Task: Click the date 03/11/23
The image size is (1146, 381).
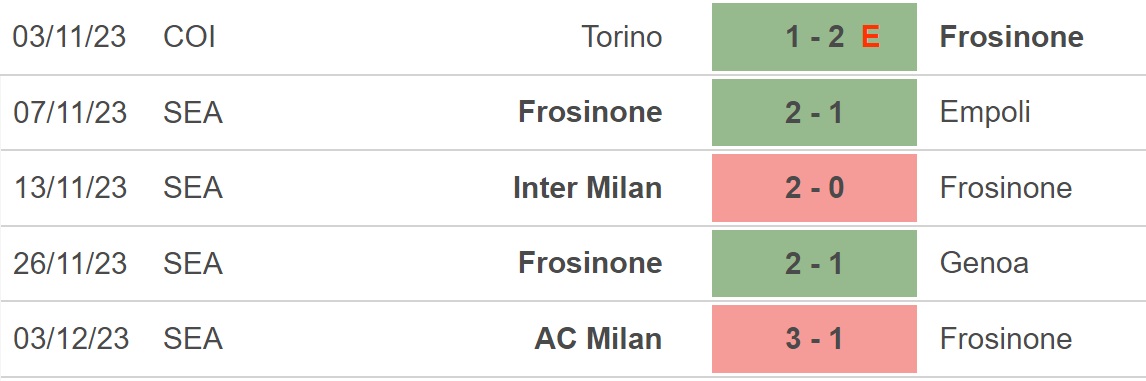Action: click(69, 37)
